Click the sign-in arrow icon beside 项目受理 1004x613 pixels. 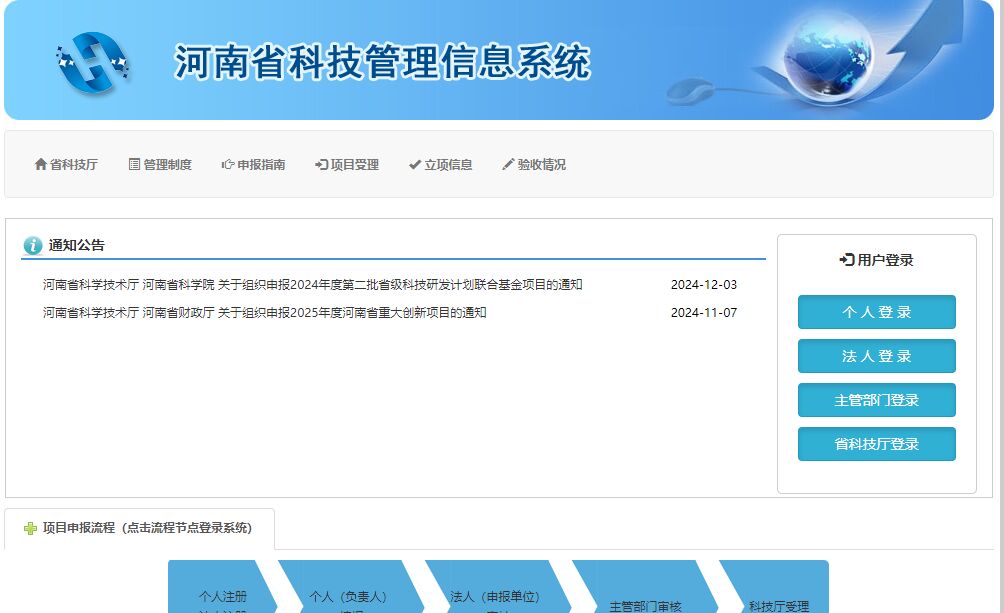(x=321, y=165)
